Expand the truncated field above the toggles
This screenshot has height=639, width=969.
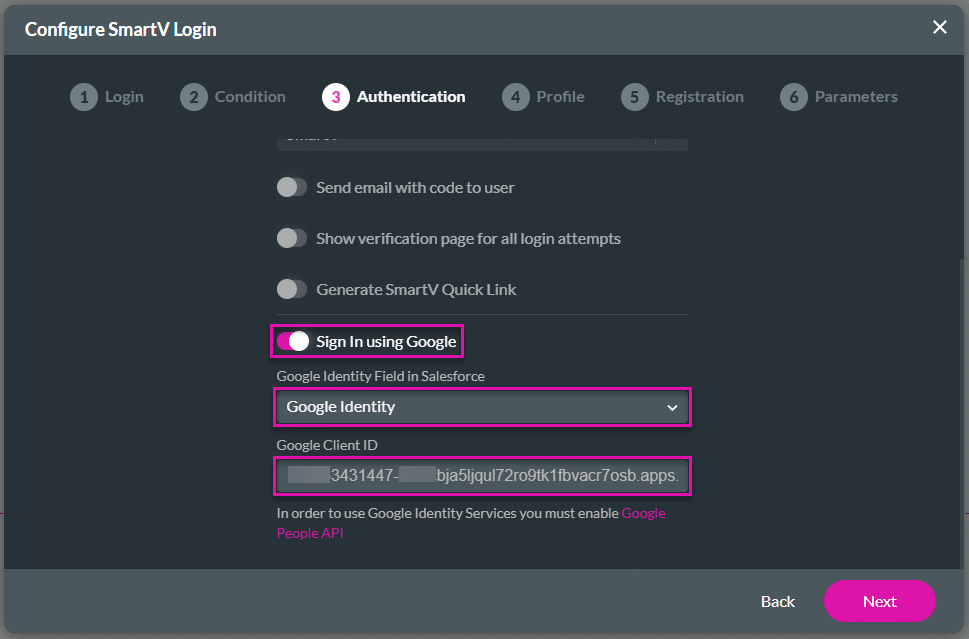(x=482, y=140)
